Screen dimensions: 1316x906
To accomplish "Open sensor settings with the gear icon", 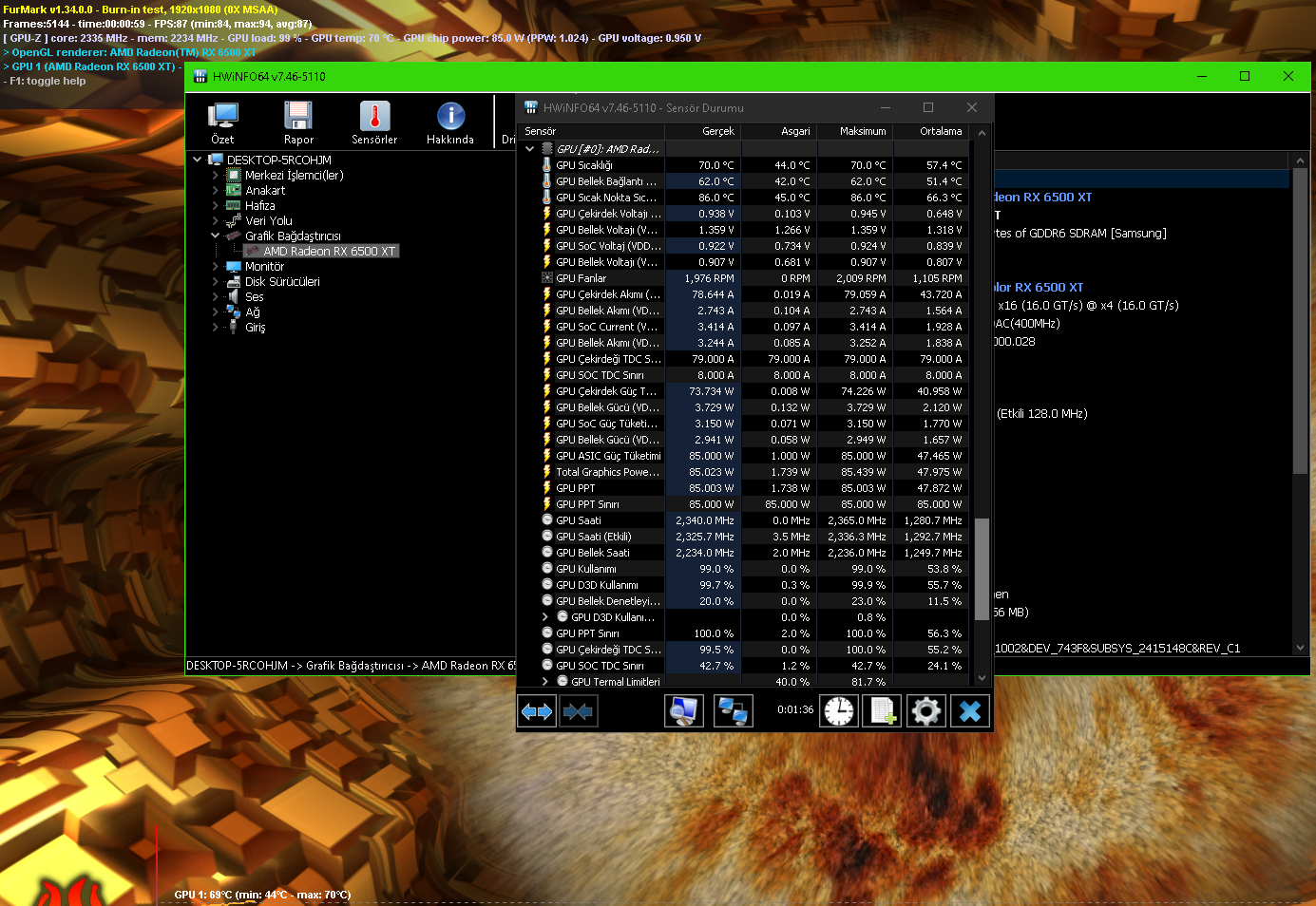I will (926, 710).
